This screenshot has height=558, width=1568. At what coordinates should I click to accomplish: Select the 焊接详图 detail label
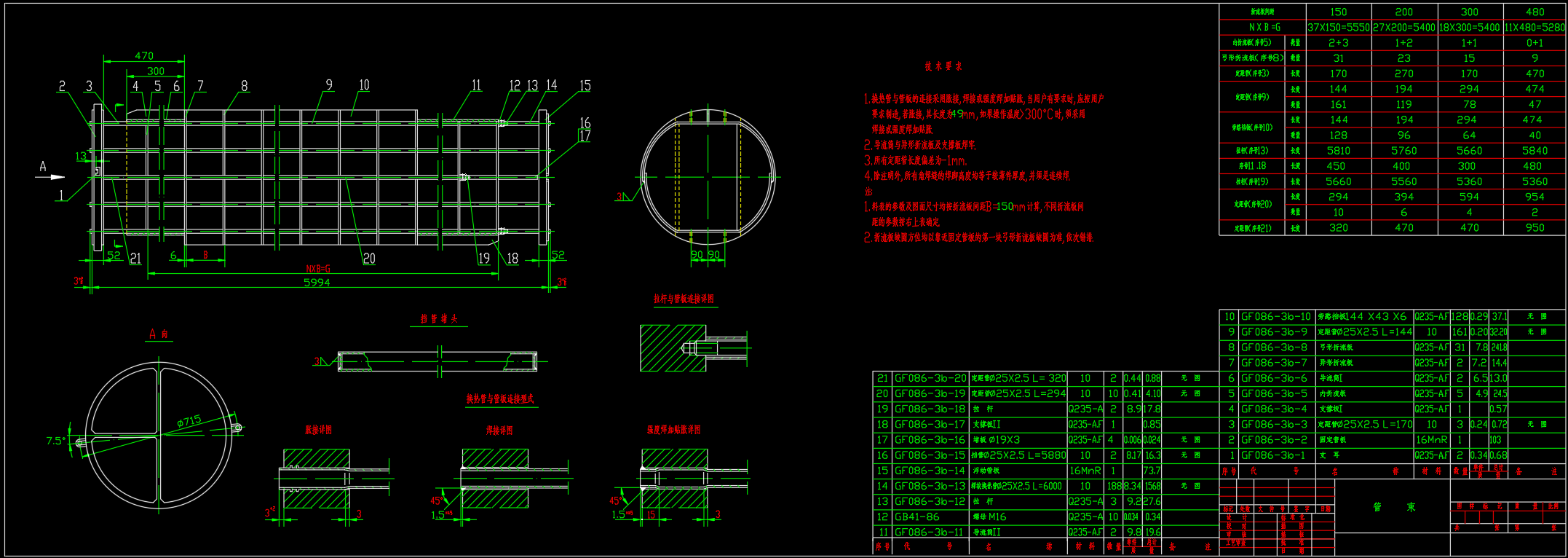(x=499, y=431)
